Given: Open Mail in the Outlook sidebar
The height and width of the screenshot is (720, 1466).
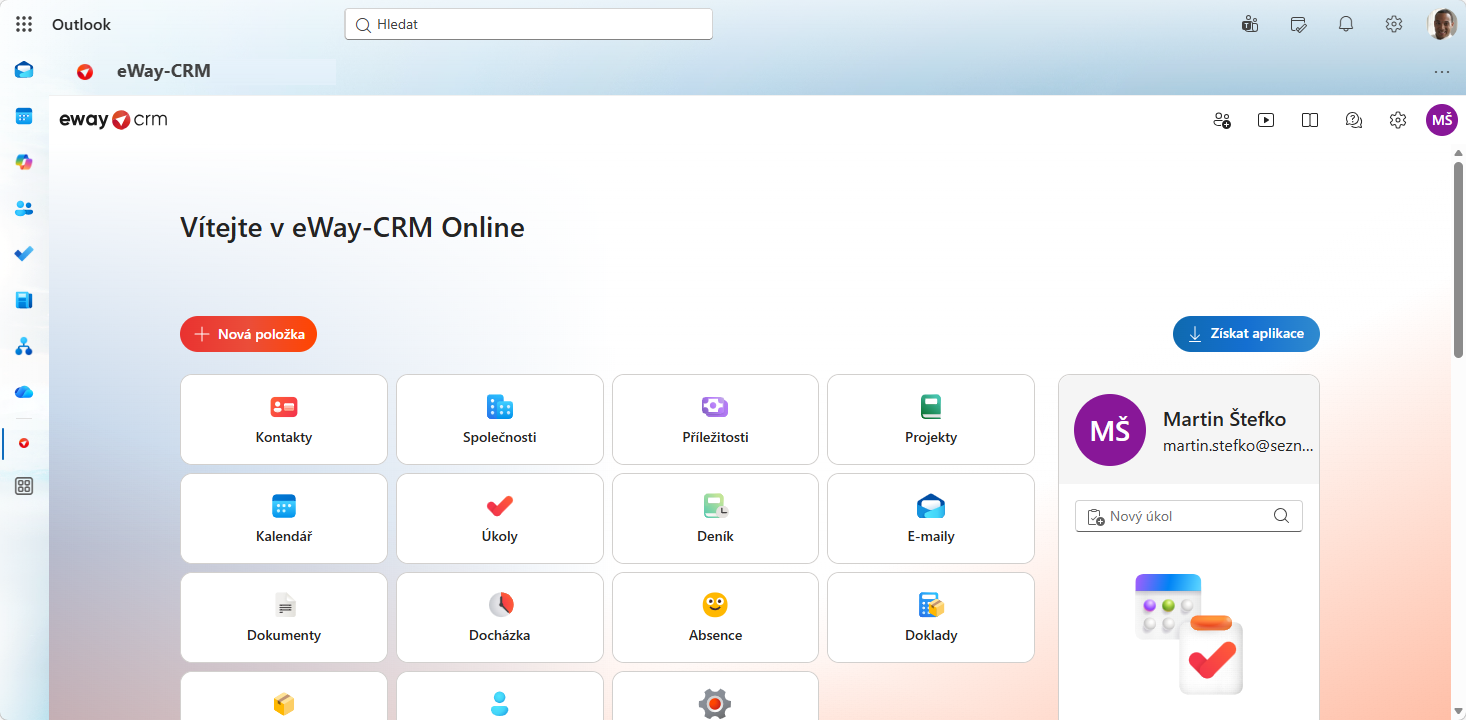Looking at the screenshot, I should [24, 70].
